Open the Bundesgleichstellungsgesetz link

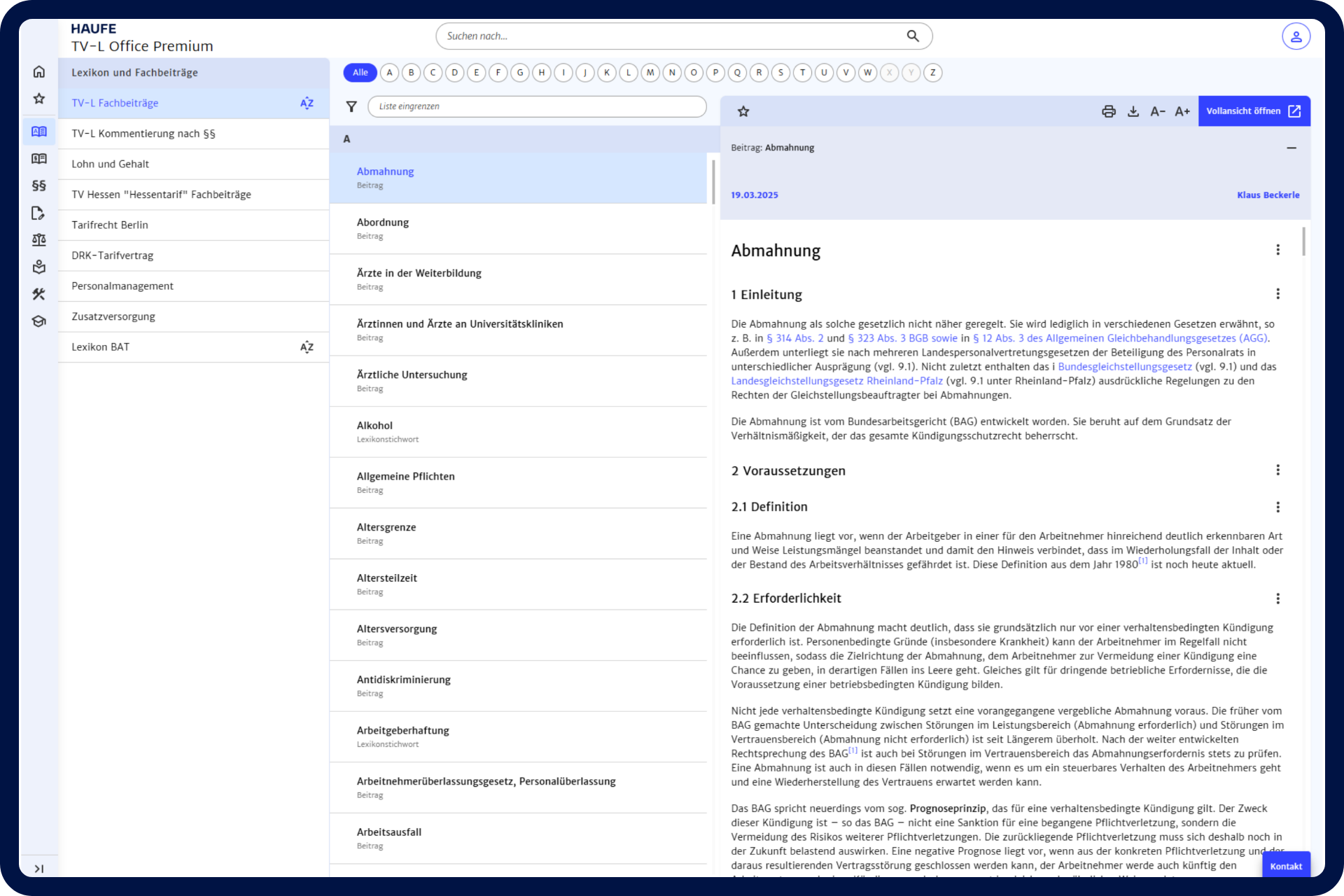[x=1124, y=367]
